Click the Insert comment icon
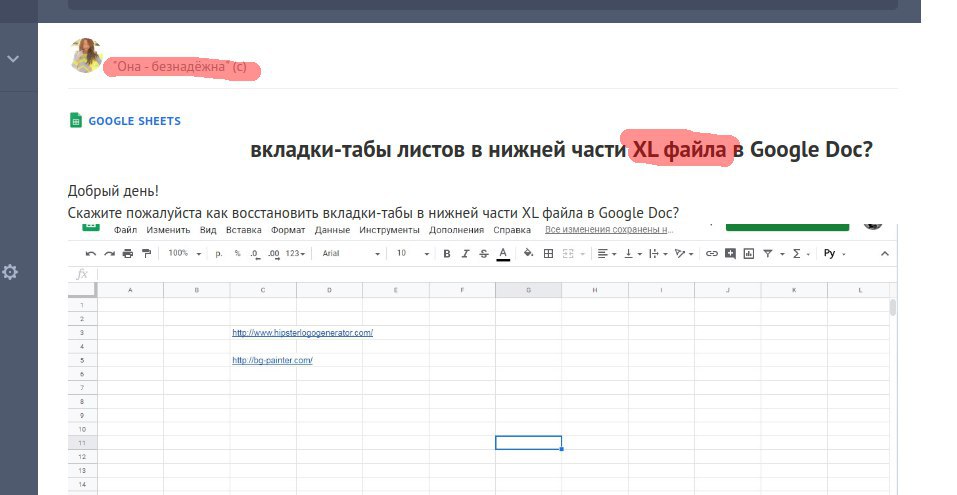This screenshot has width=957, height=495. (730, 253)
